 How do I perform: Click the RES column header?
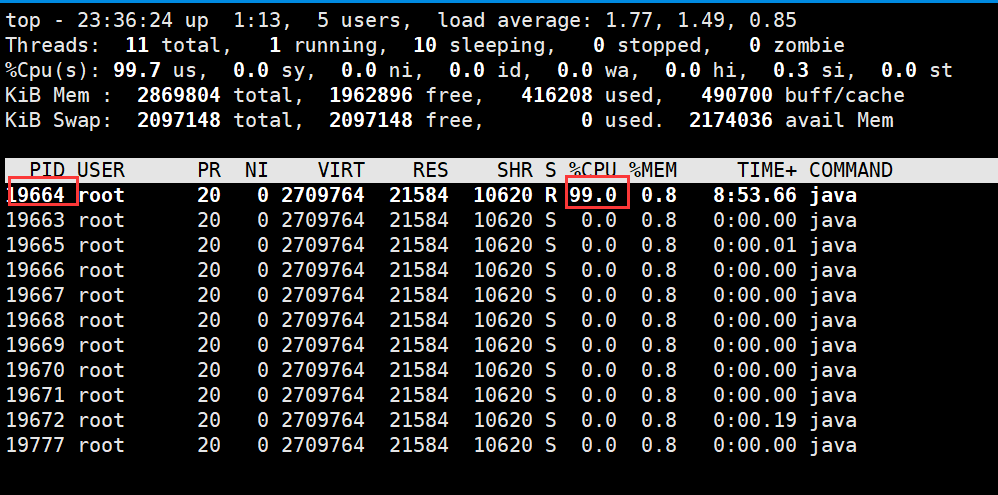tap(431, 171)
